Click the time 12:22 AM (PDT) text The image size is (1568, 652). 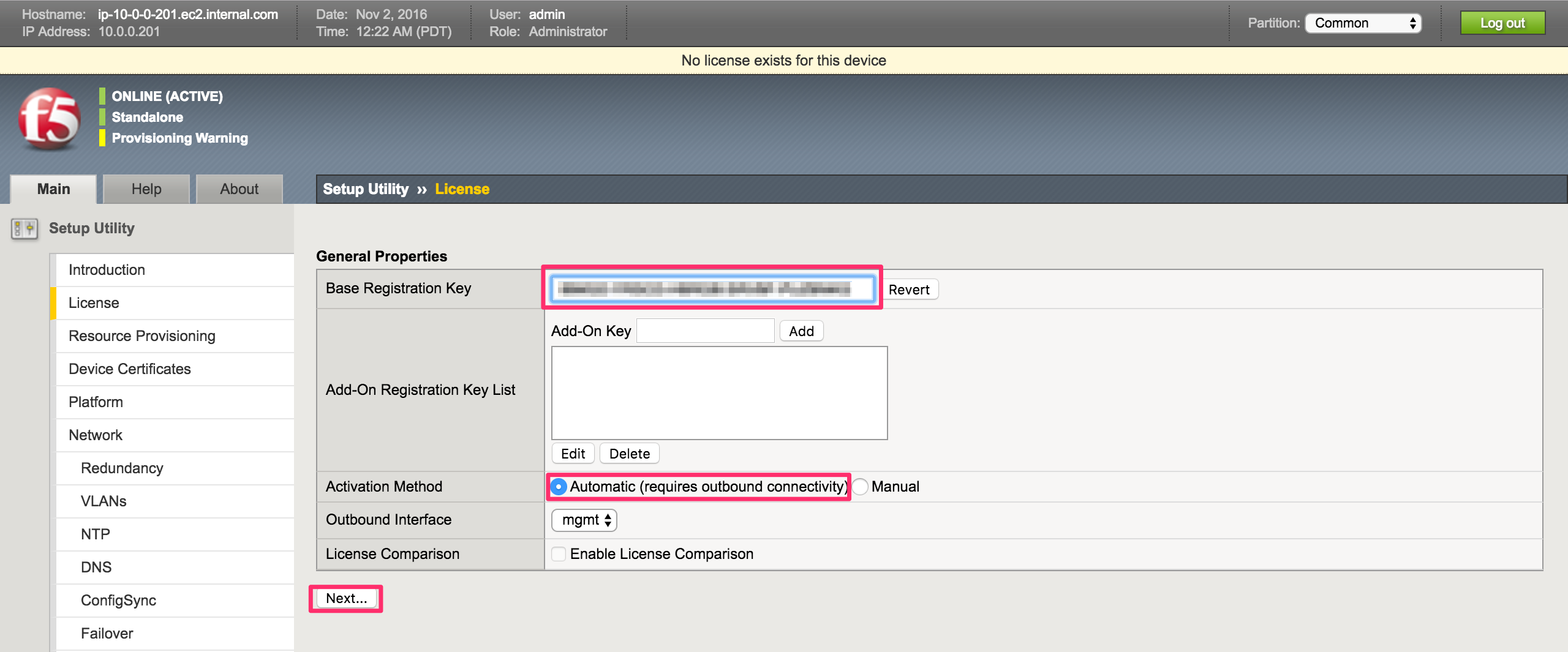404,31
